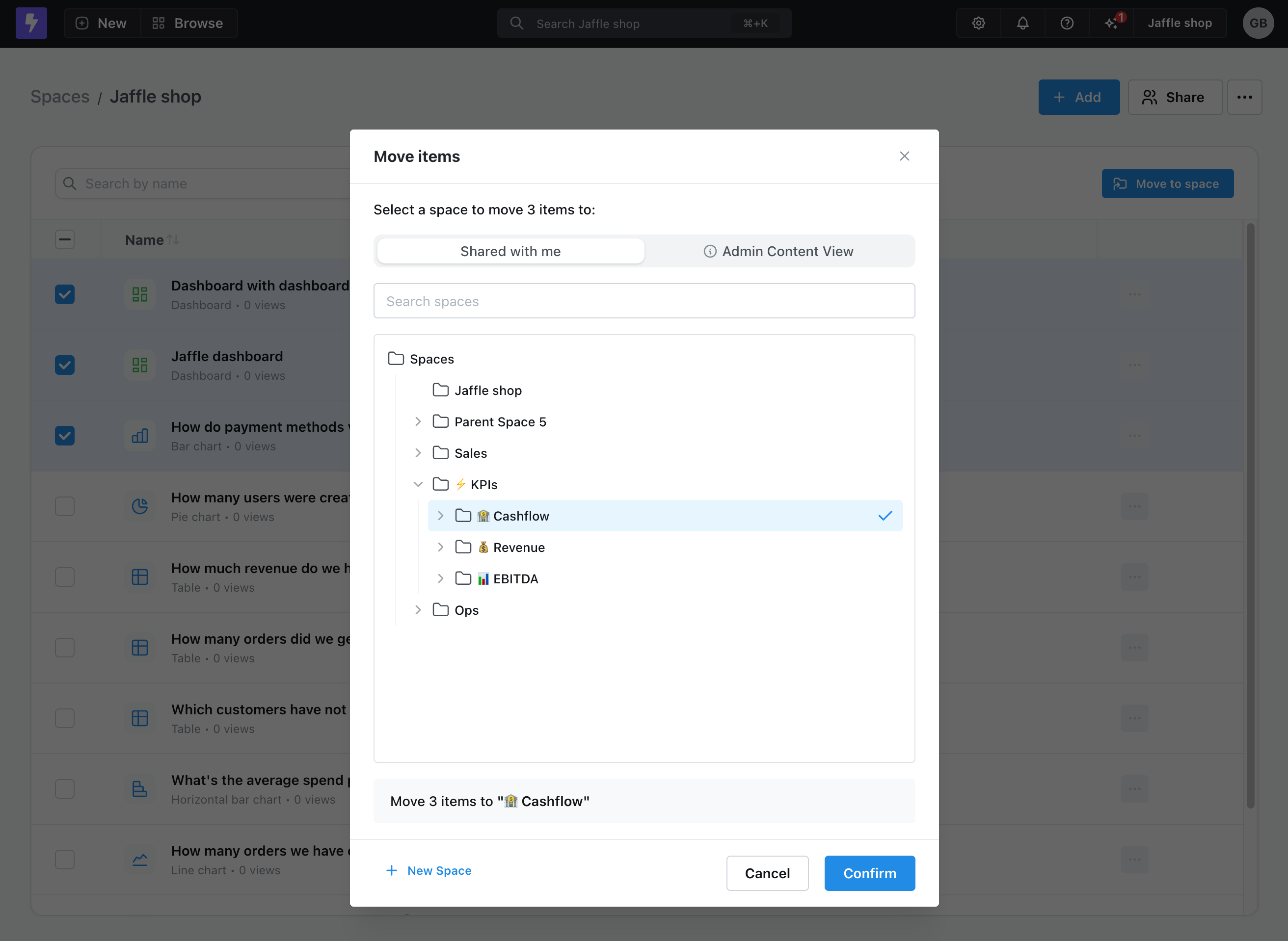
Task: Click the Lightdash logo home icon
Action: click(31, 23)
